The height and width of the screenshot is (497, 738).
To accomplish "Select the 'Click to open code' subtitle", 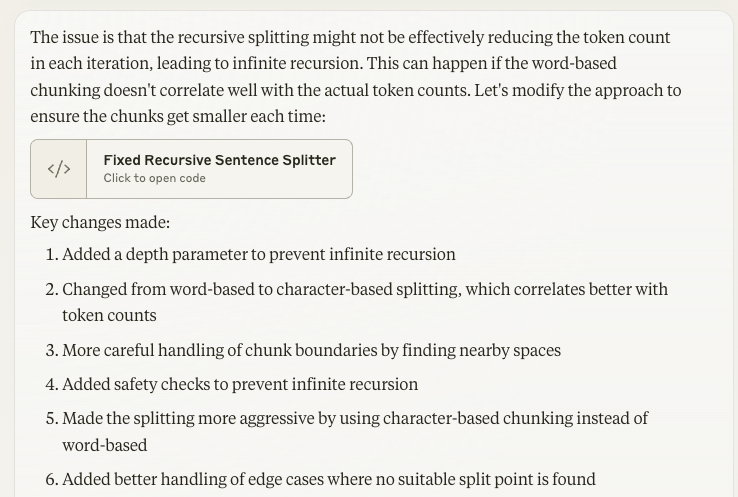I will pyautogui.click(x=154, y=178).
